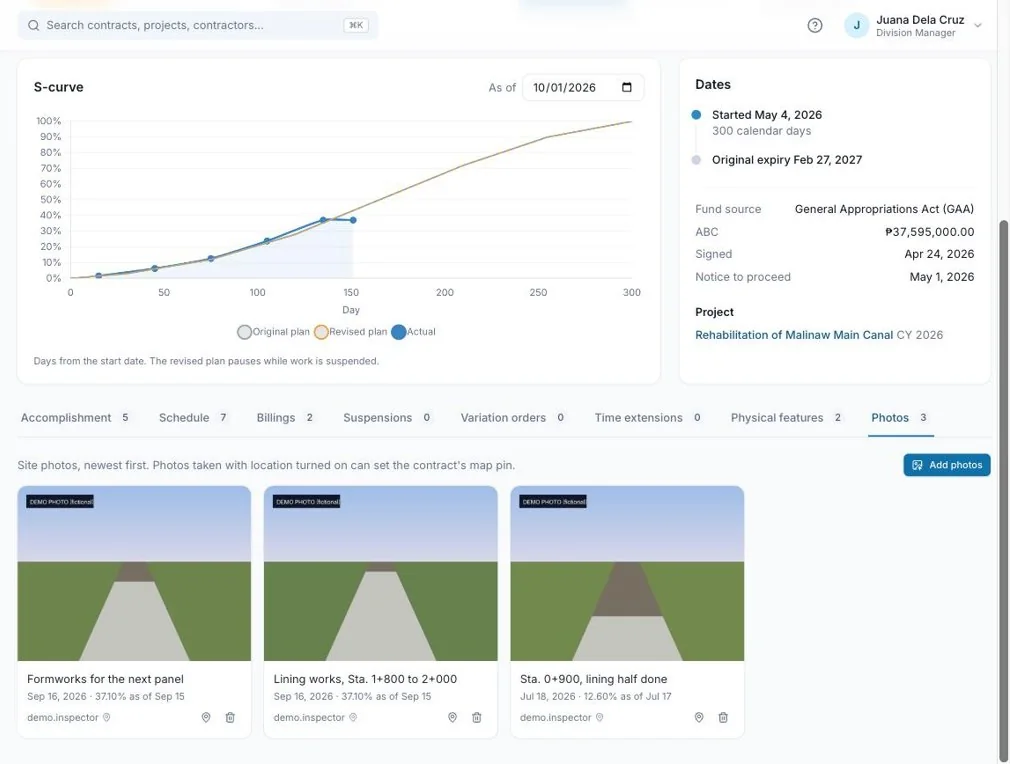Click the Add photos button
The width and height of the screenshot is (1010, 764).
pyautogui.click(x=947, y=465)
